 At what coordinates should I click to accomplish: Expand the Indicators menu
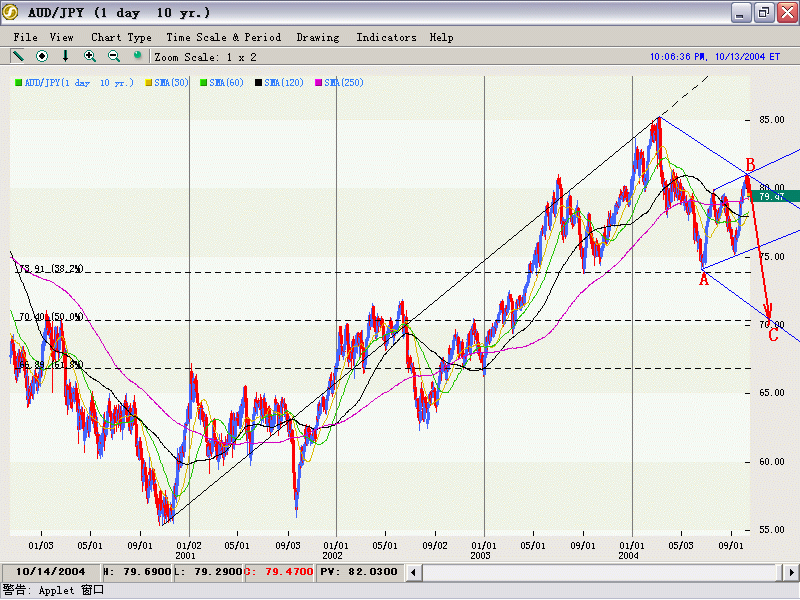tap(386, 37)
